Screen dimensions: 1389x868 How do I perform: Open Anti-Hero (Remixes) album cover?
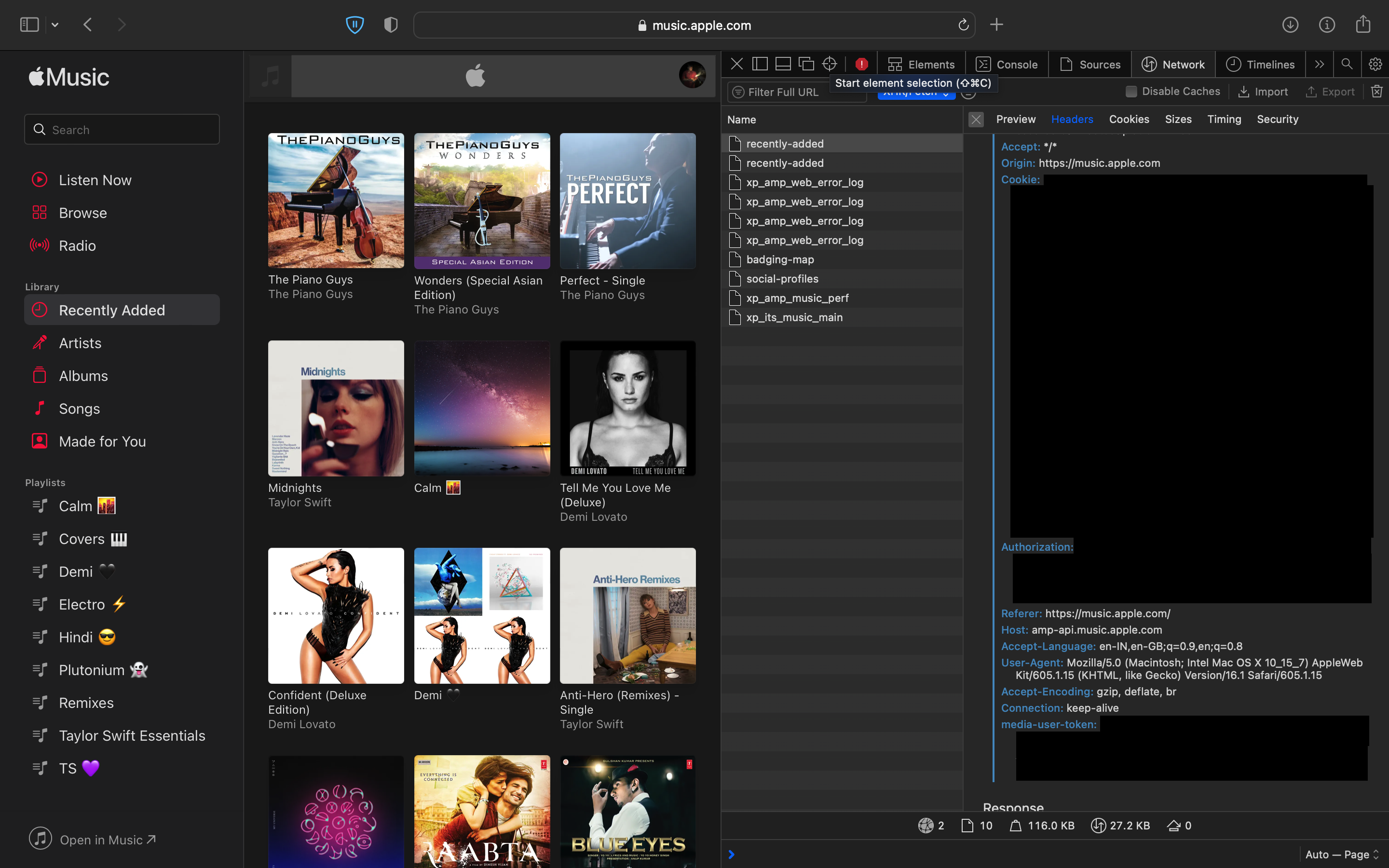pos(628,615)
